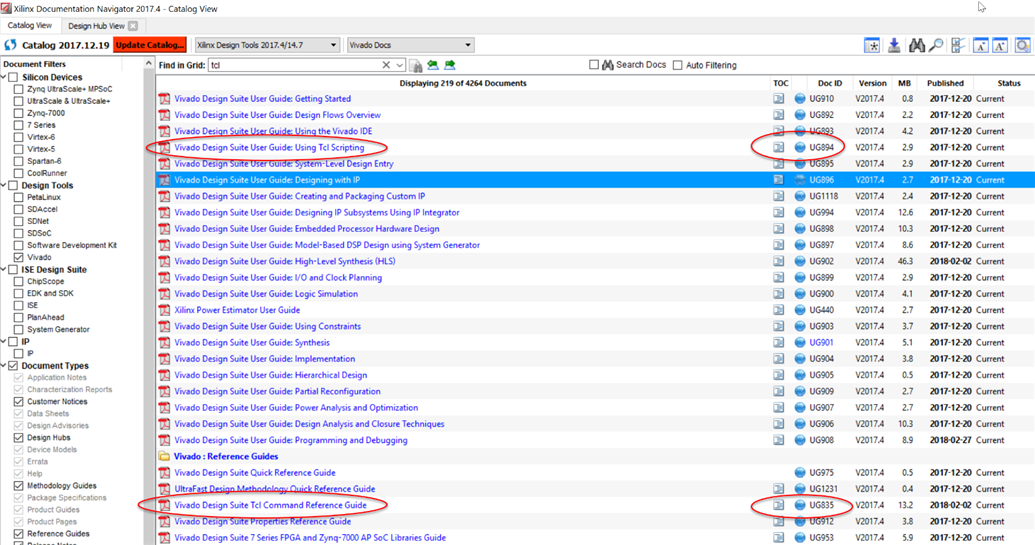The height and width of the screenshot is (545, 1035).
Task: Click inside the Find in Grid text field
Action: pyautogui.click(x=294, y=65)
